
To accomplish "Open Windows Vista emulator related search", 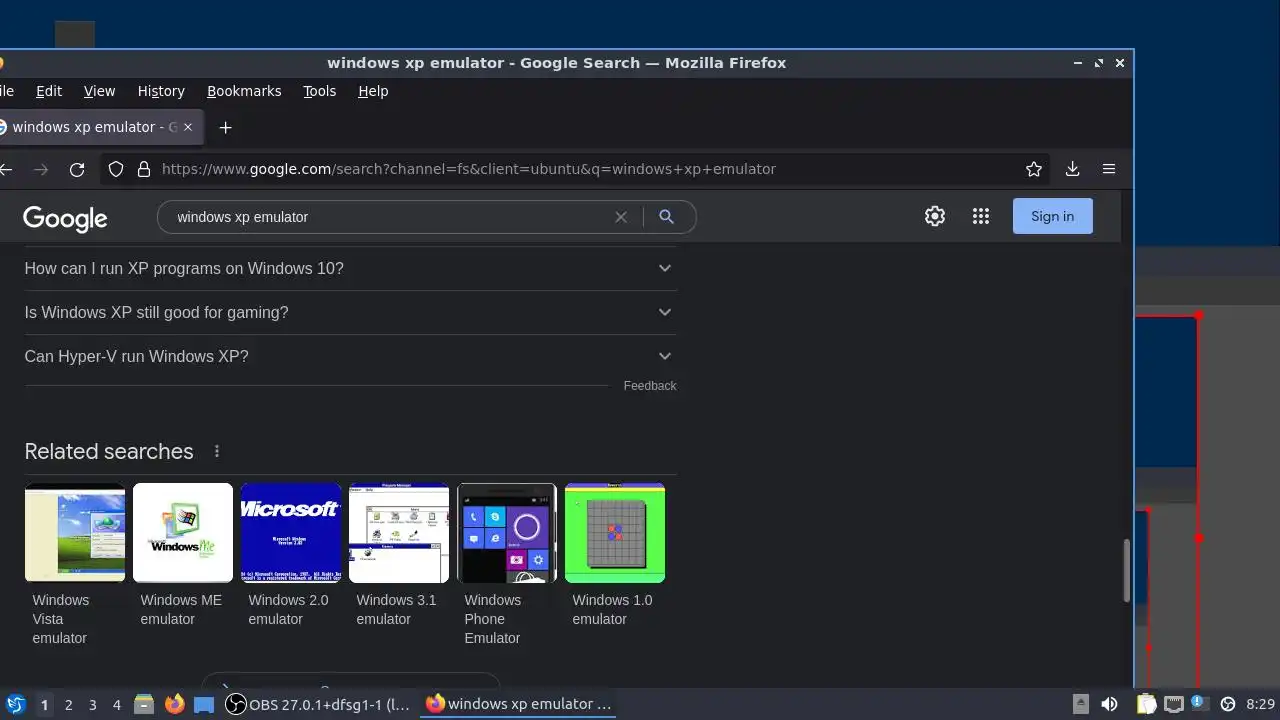I will coord(75,565).
